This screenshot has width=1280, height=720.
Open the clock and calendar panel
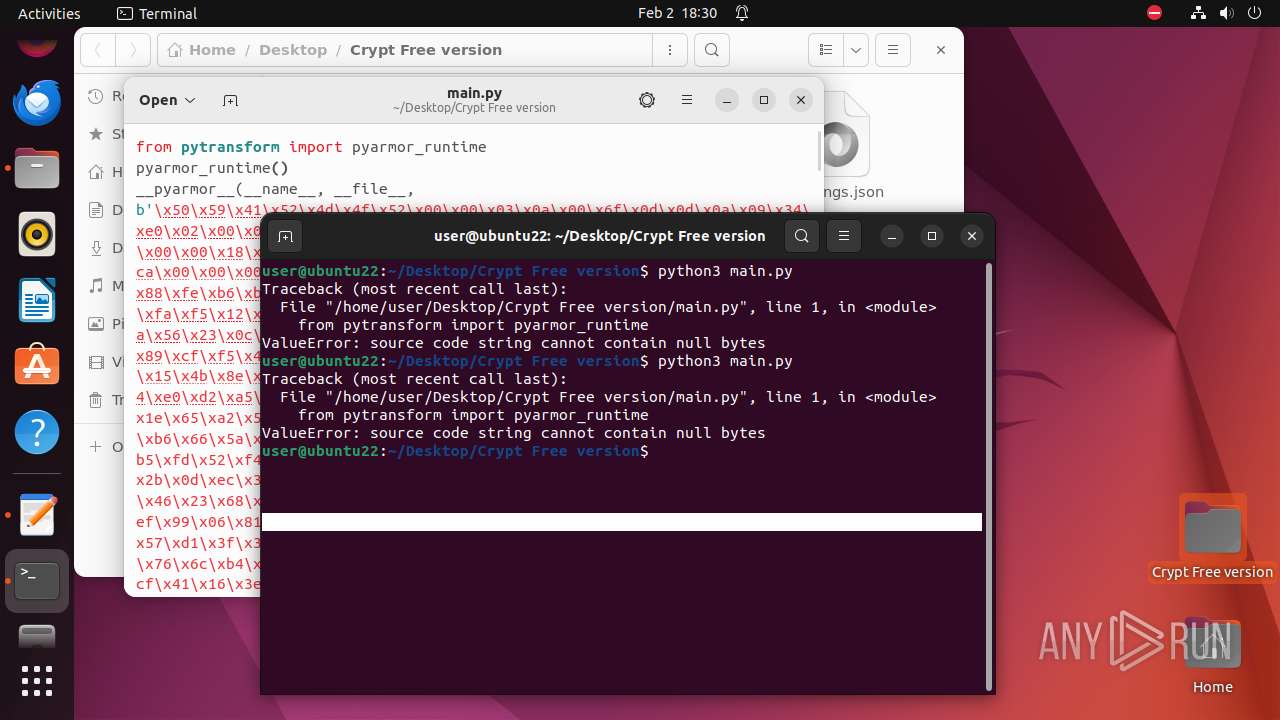(x=677, y=13)
